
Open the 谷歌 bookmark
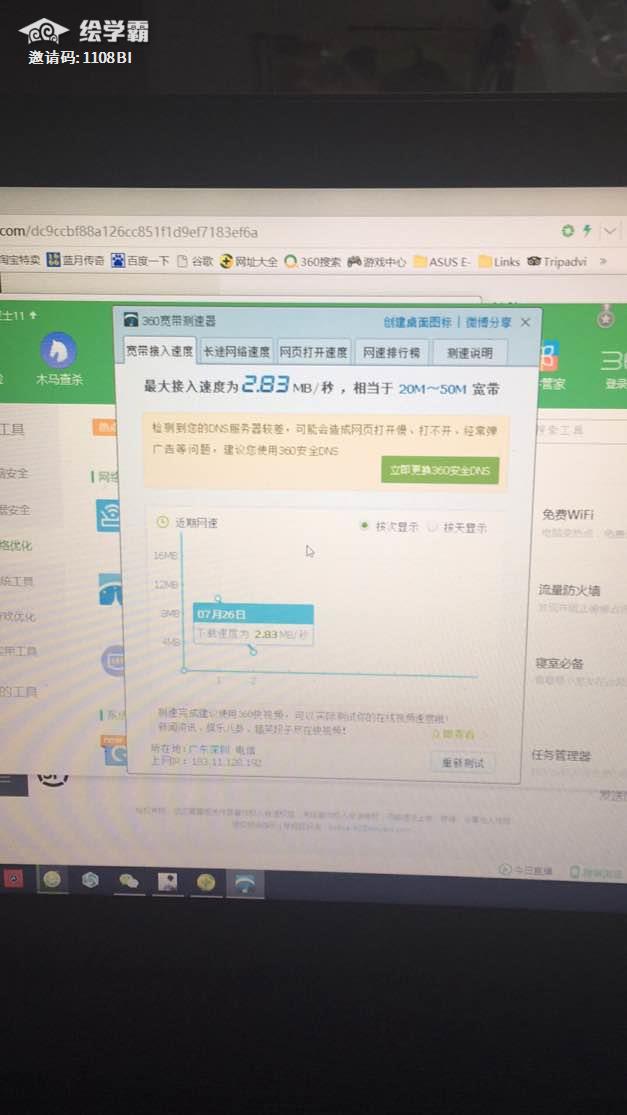pos(195,261)
